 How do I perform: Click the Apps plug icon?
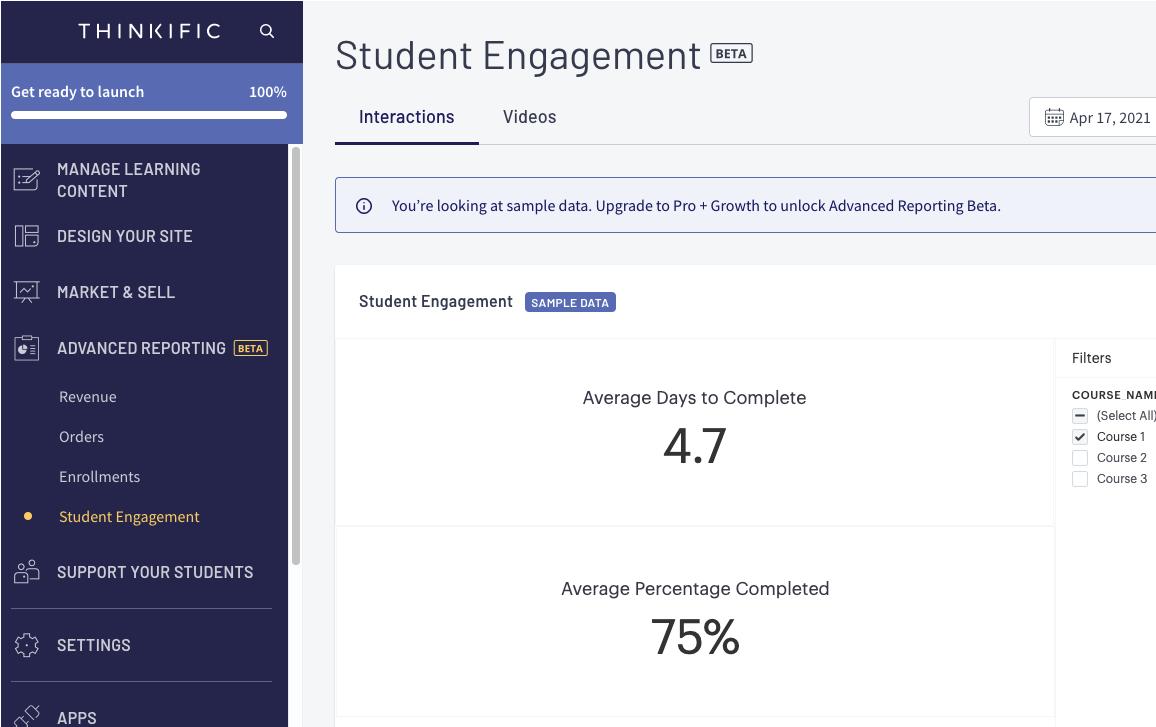27,716
